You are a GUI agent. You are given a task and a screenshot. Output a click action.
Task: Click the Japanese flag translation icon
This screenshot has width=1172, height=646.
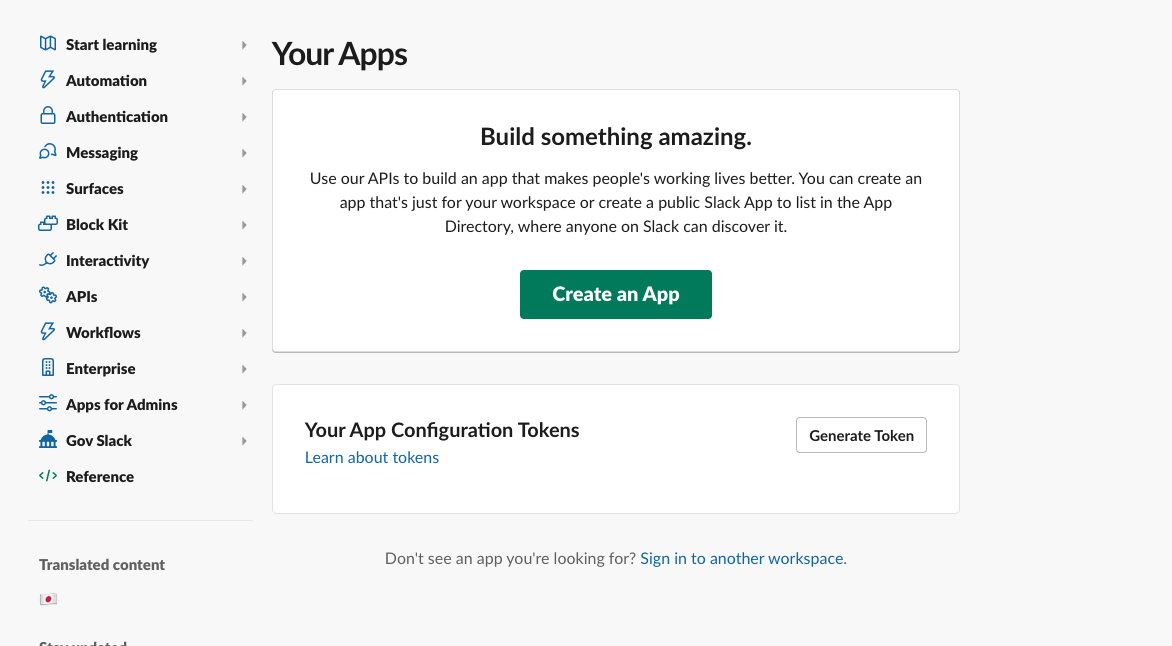tap(48, 598)
